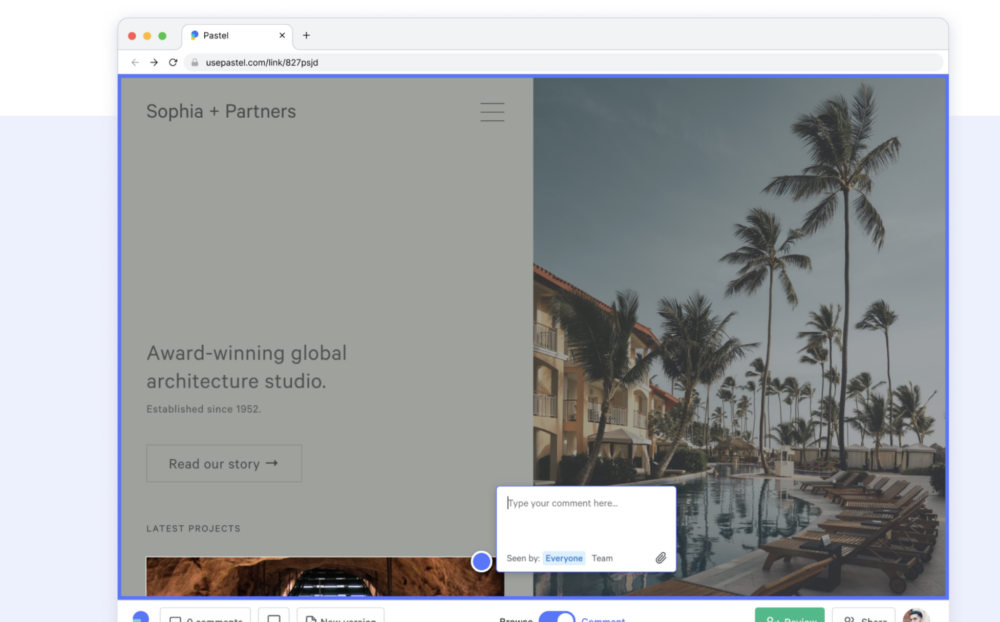Click the Read our story button
This screenshot has width=1000, height=622.
(224, 464)
